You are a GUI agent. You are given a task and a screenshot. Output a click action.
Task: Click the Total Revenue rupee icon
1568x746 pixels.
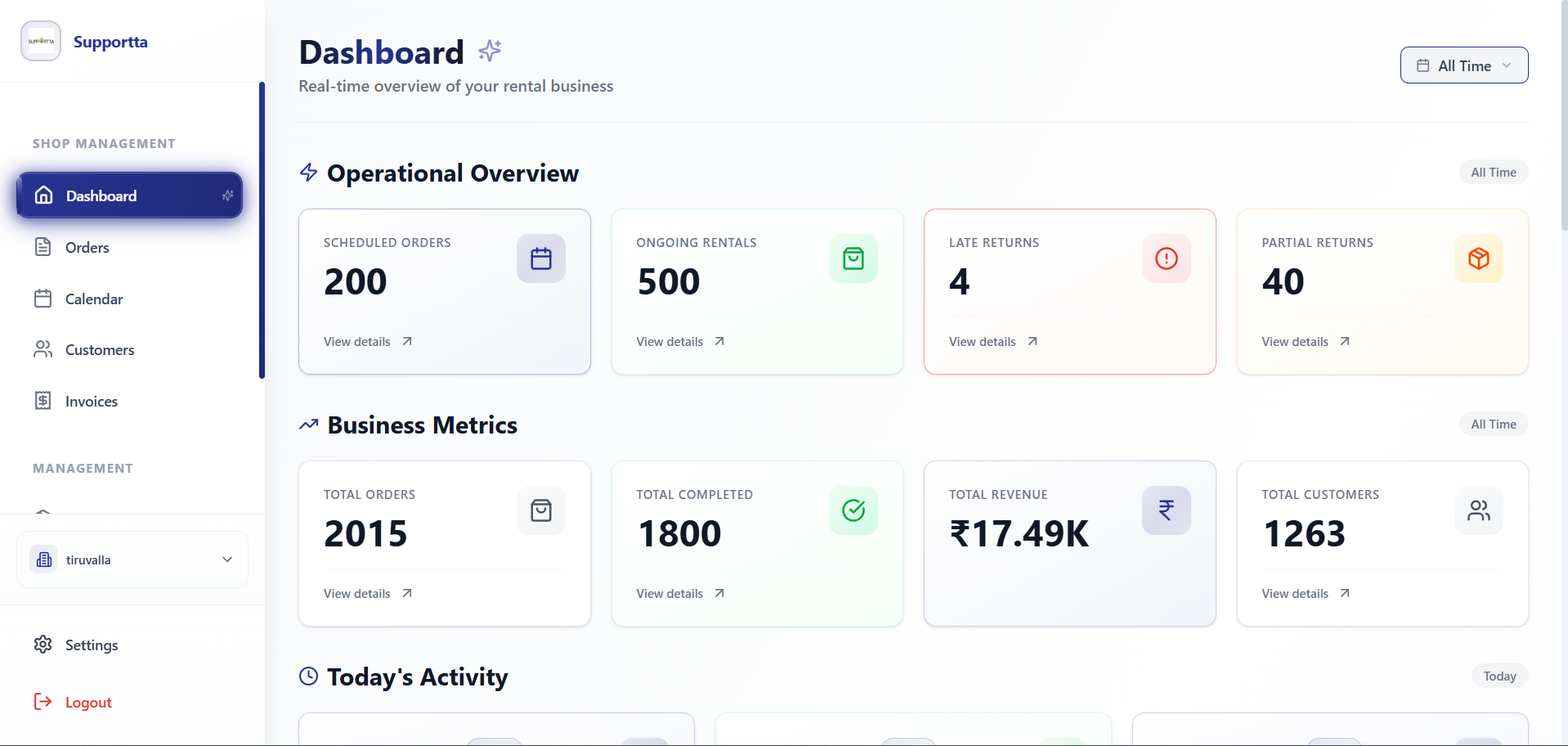1166,510
